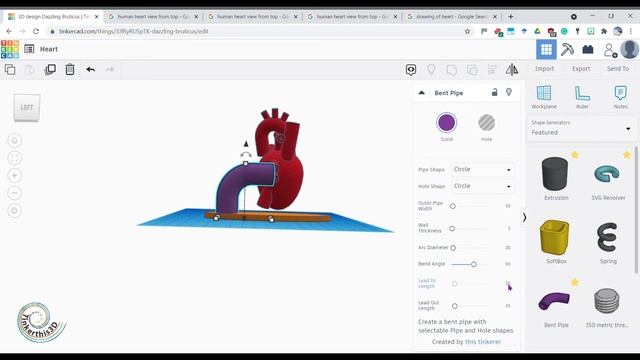Open the Blocks pickaxe mode

click(x=567, y=50)
